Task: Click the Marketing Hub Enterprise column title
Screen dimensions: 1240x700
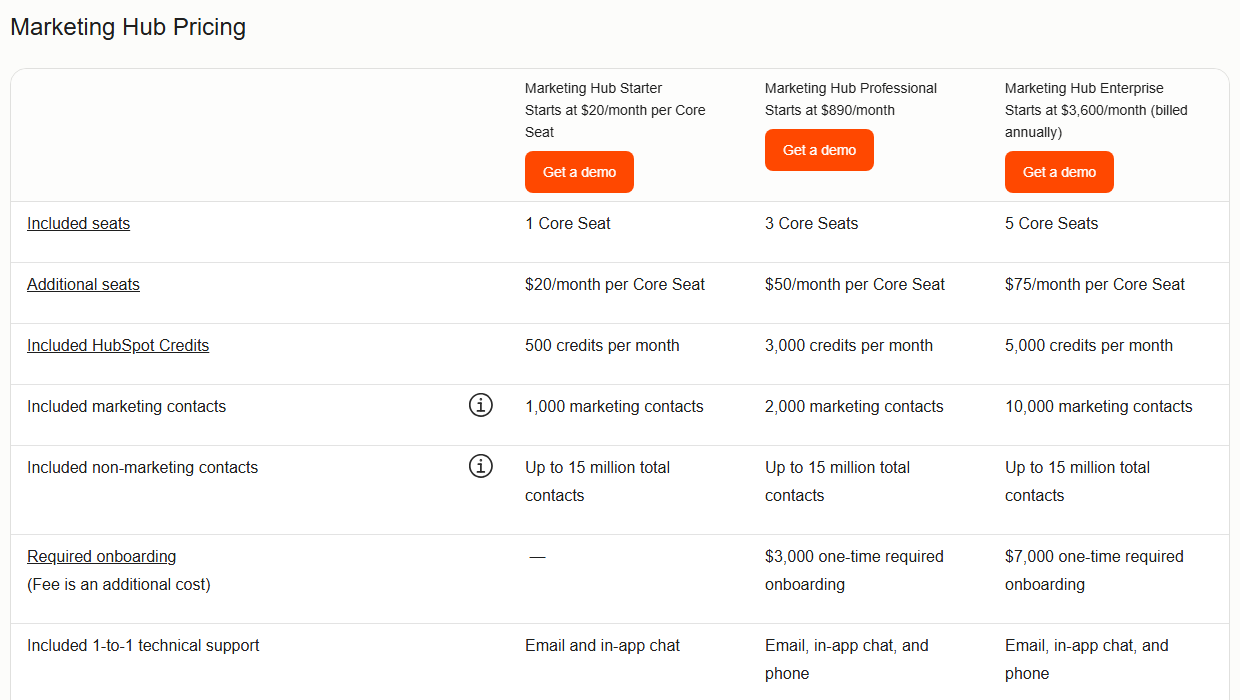Action: click(1084, 88)
